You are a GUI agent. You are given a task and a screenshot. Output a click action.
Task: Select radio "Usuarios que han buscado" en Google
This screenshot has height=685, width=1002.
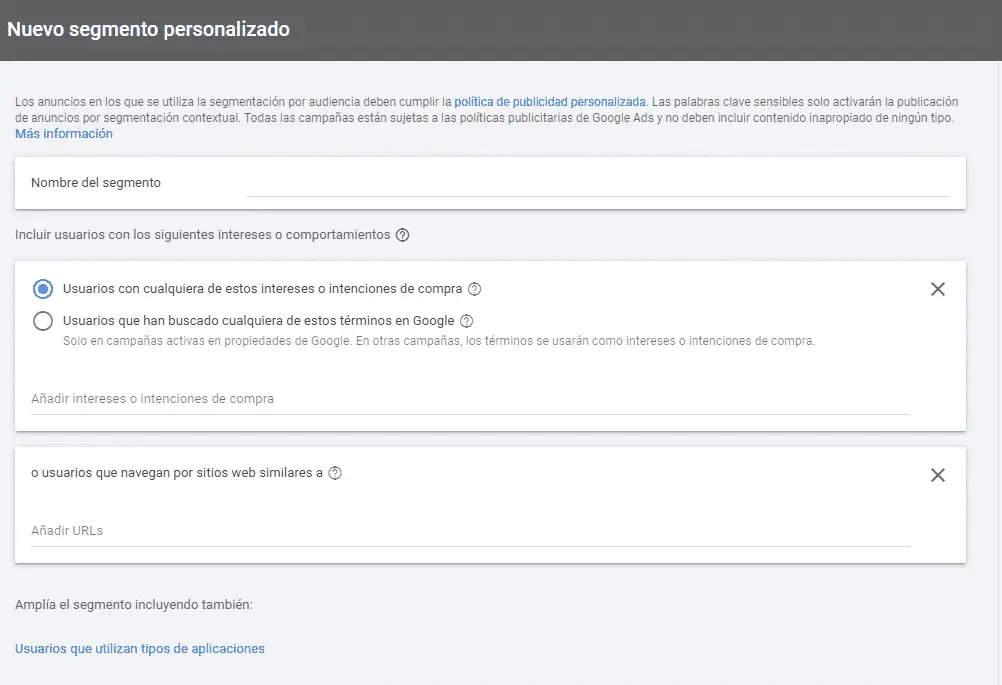[x=43, y=321]
